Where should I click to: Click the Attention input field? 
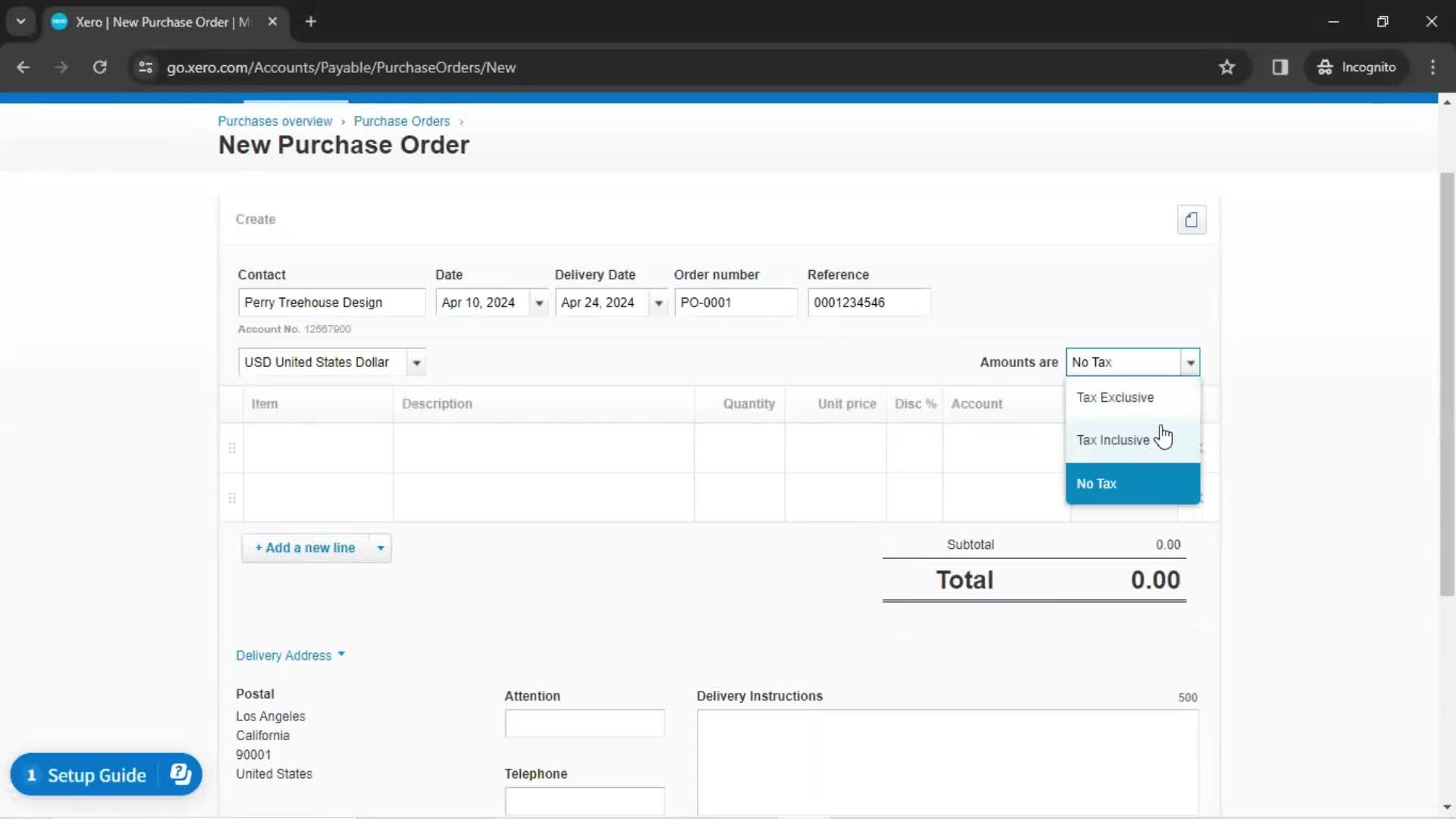(x=585, y=723)
